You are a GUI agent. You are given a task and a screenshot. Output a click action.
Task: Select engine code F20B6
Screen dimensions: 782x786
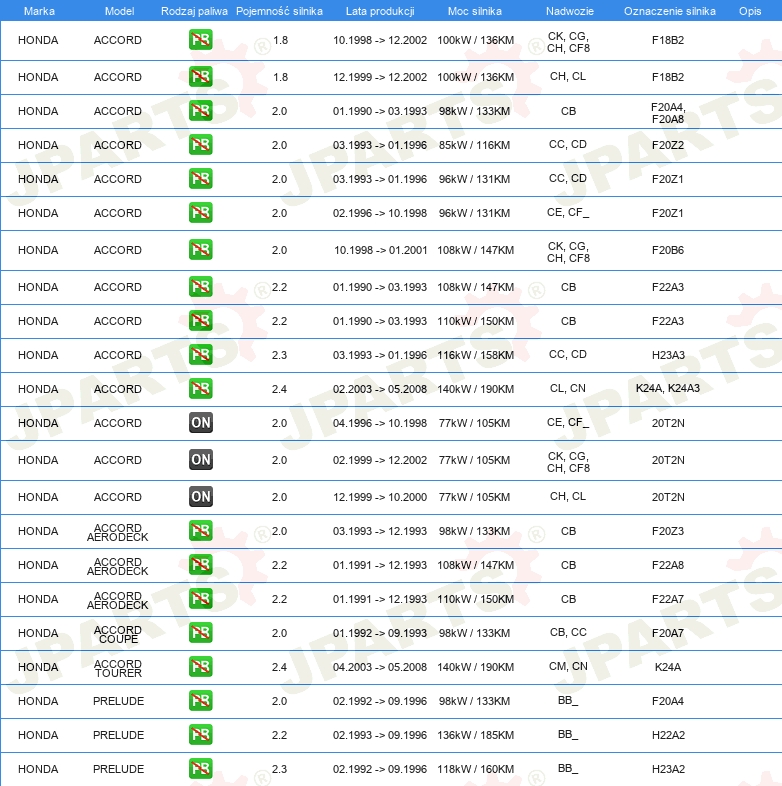coord(668,250)
